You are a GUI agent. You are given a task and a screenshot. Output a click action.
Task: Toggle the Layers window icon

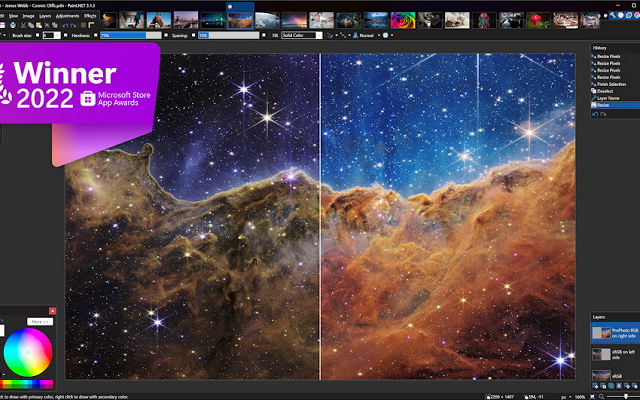point(629,15)
